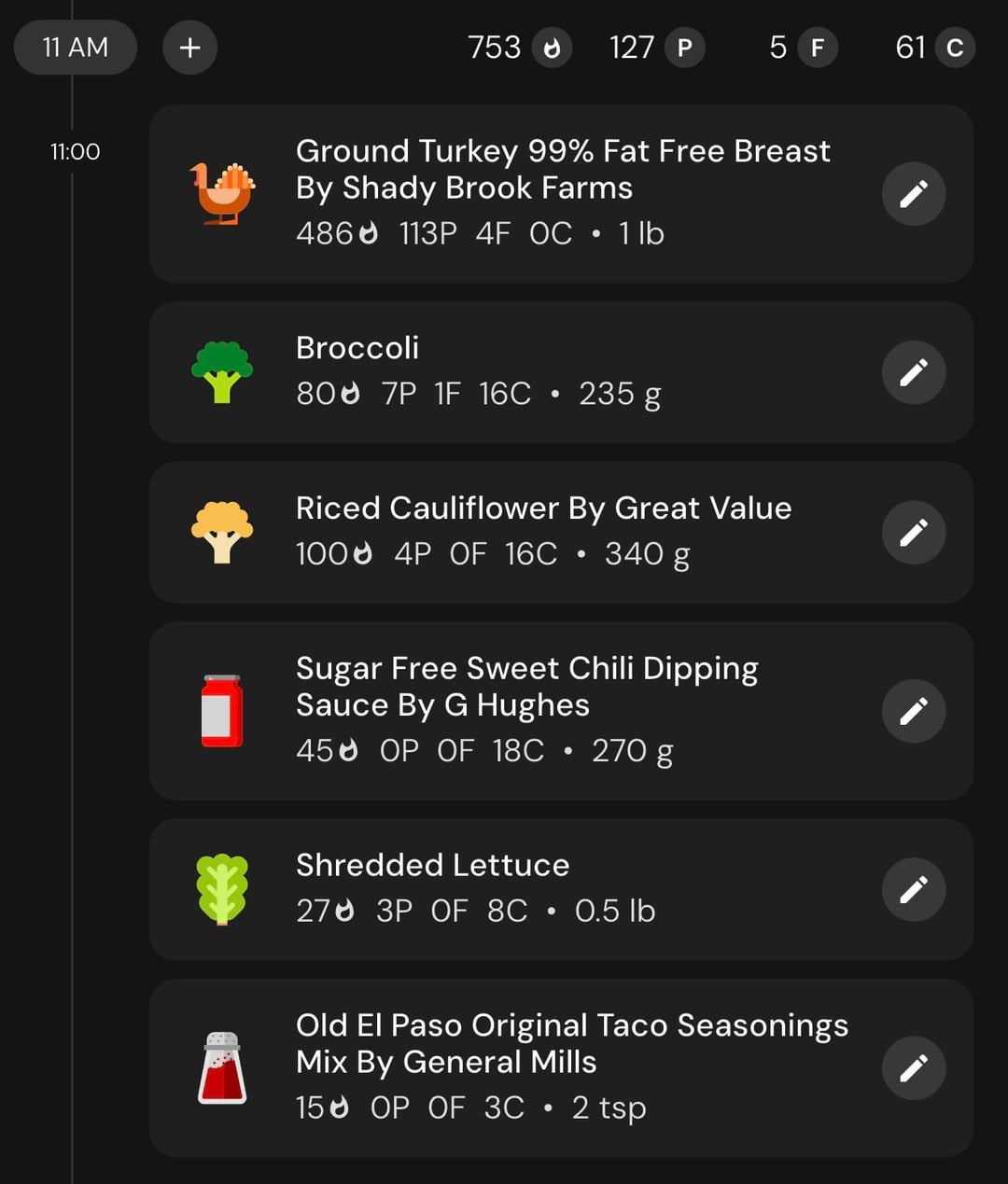Viewport: 1008px width, 1184px height.
Task: Tap pencil for Old El Paso seasoning
Action: tap(913, 1067)
